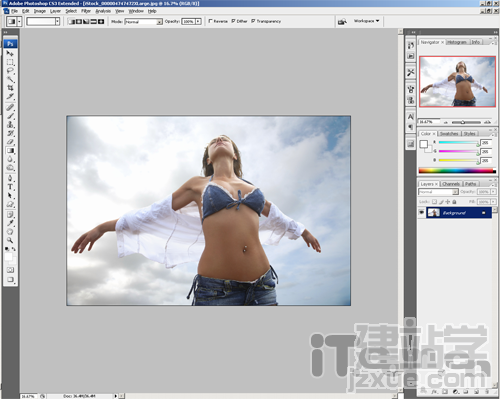Select the Lasso tool
The height and width of the screenshot is (399, 500).
10,71
